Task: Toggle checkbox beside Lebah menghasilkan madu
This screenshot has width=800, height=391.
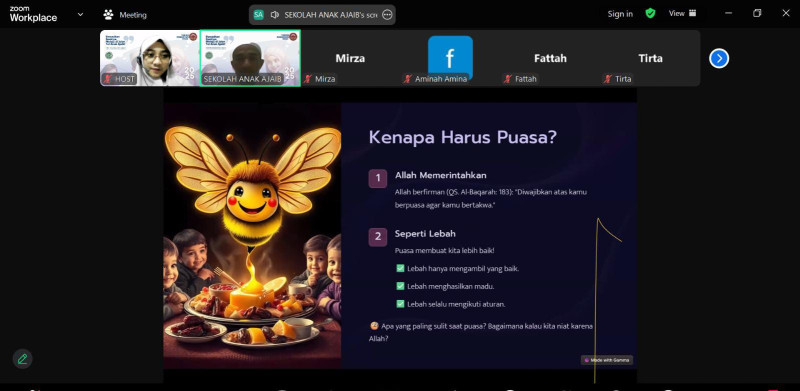Action: pyautogui.click(x=400, y=286)
